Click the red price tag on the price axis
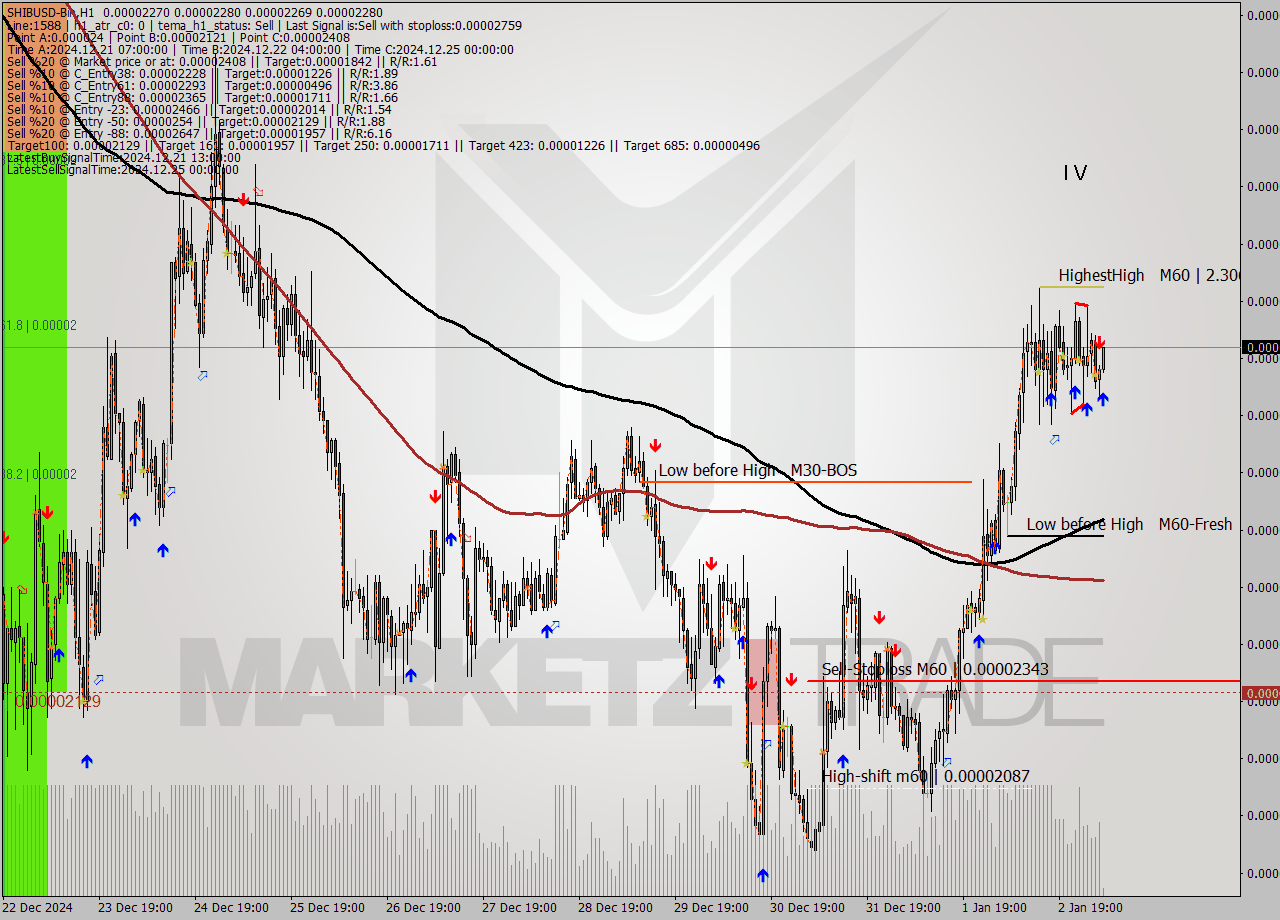Screen dimensions: 1280x920 tap(1260, 693)
